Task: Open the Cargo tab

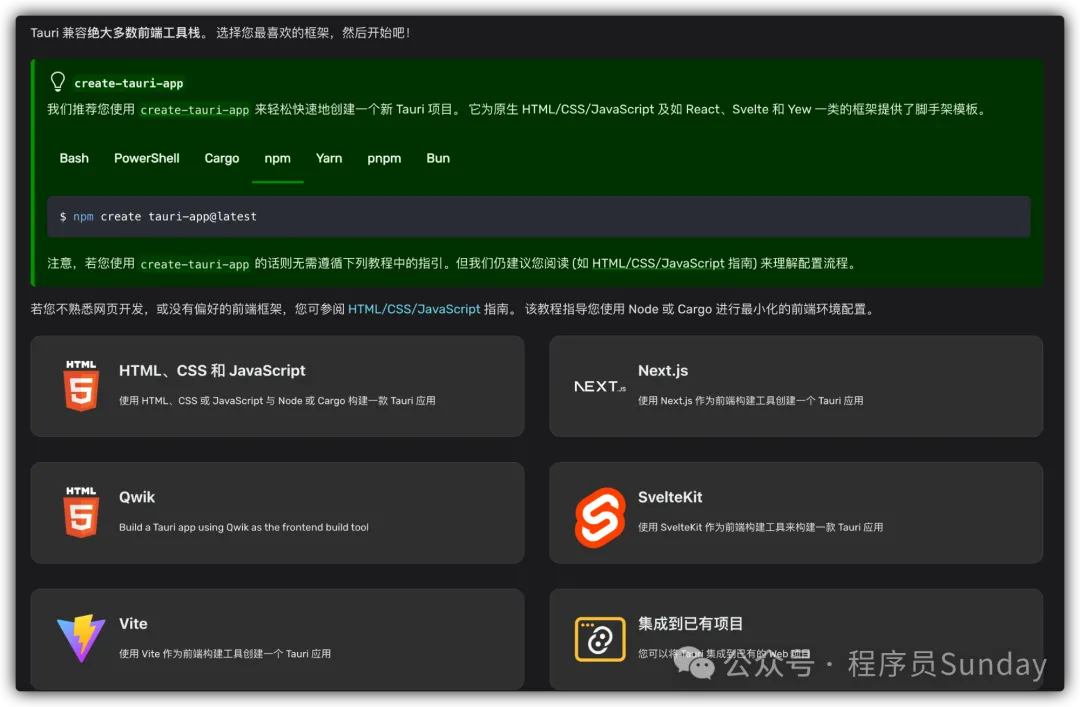Action: pos(222,158)
